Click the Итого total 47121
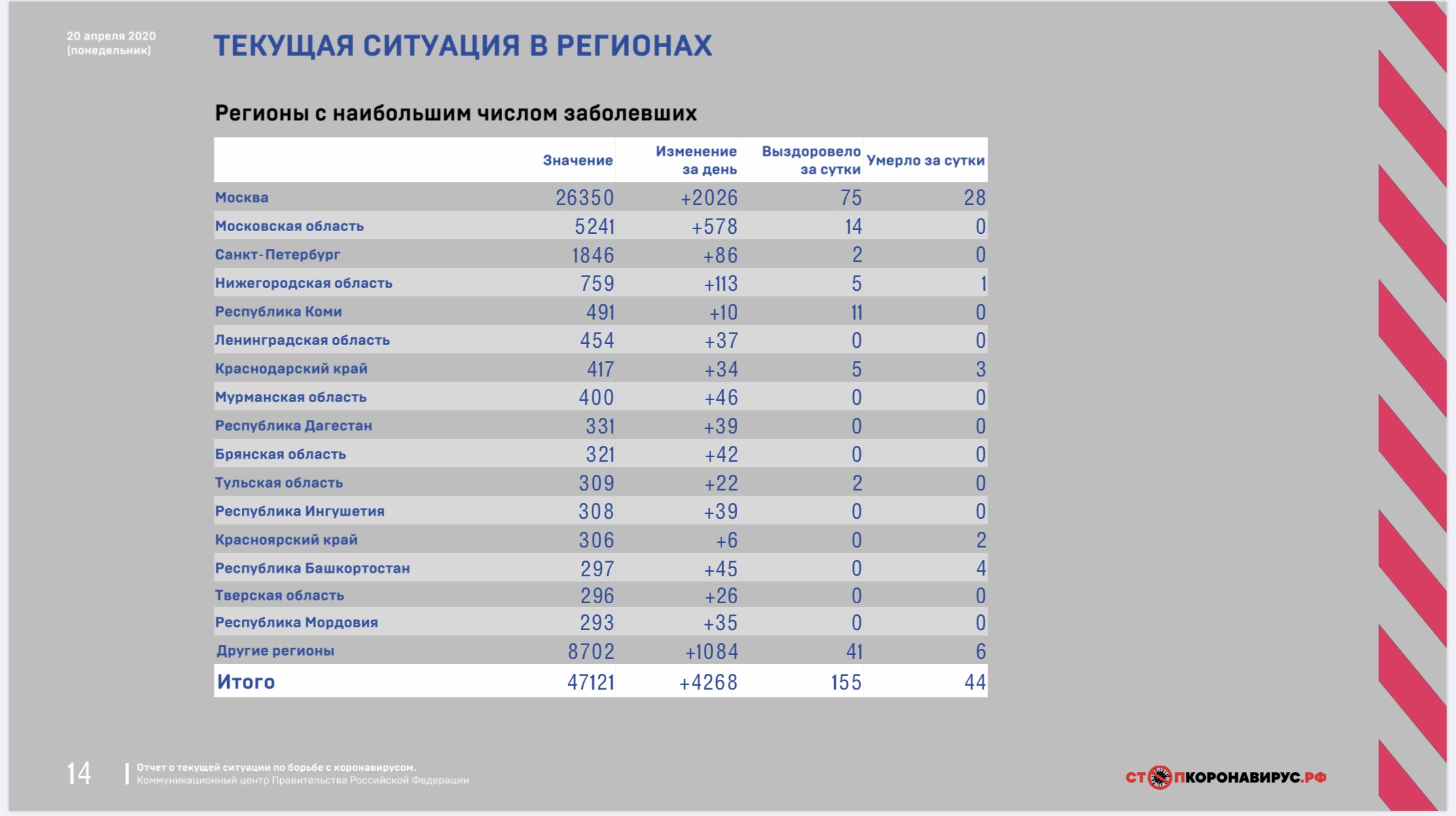 [591, 682]
